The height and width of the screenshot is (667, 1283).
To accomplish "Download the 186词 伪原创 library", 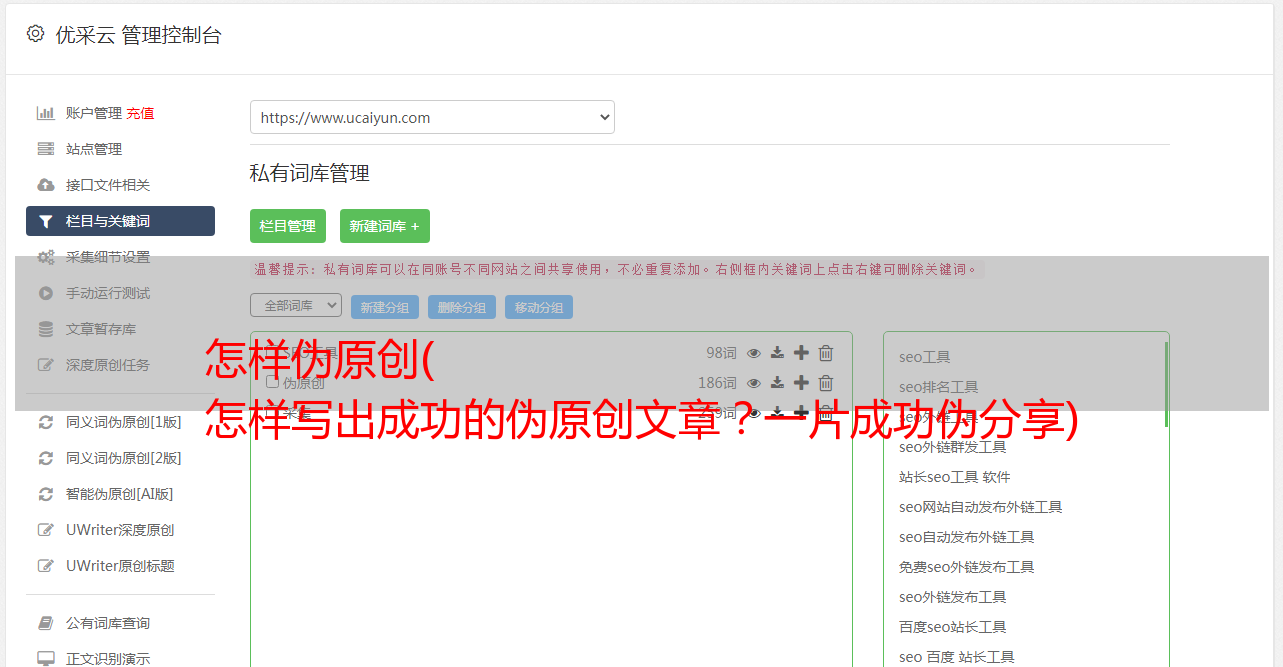I will click(x=778, y=383).
